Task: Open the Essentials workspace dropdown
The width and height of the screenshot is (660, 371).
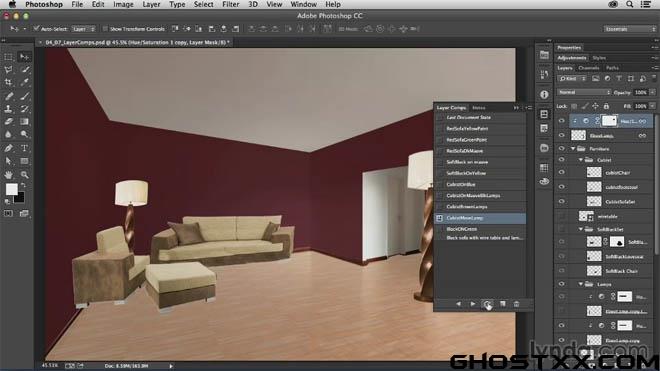Action: point(630,29)
